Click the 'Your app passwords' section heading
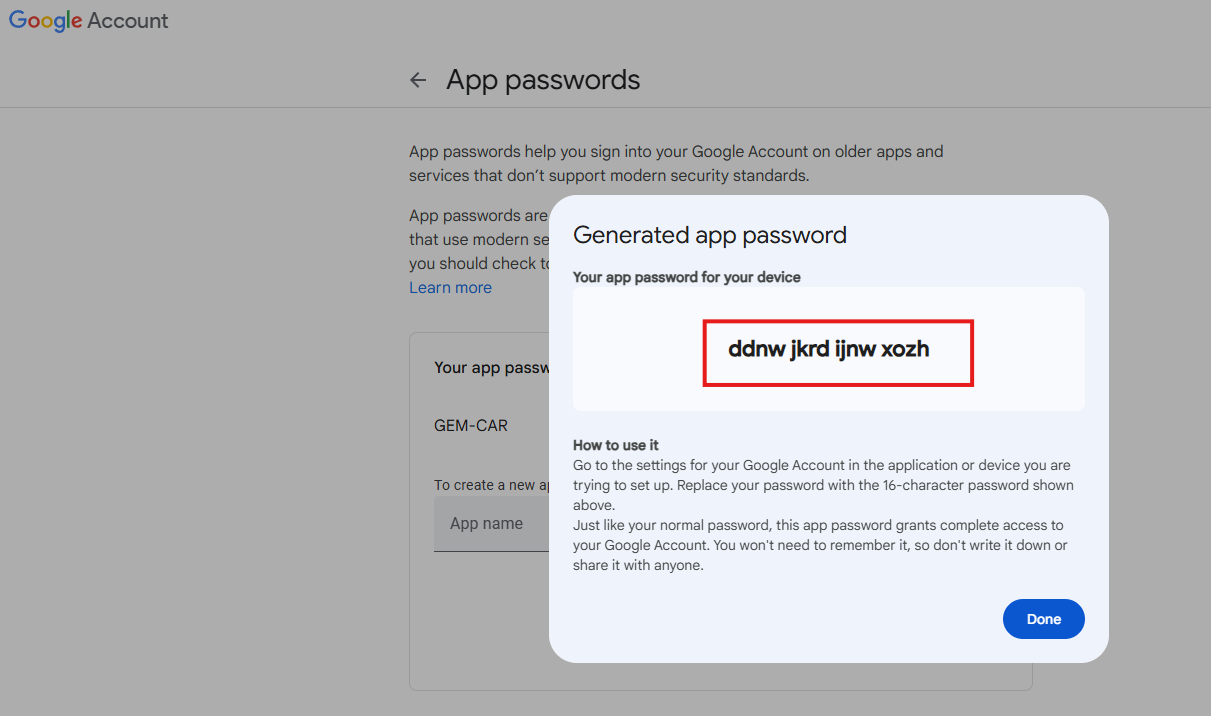The width and height of the screenshot is (1211, 716). [491, 368]
